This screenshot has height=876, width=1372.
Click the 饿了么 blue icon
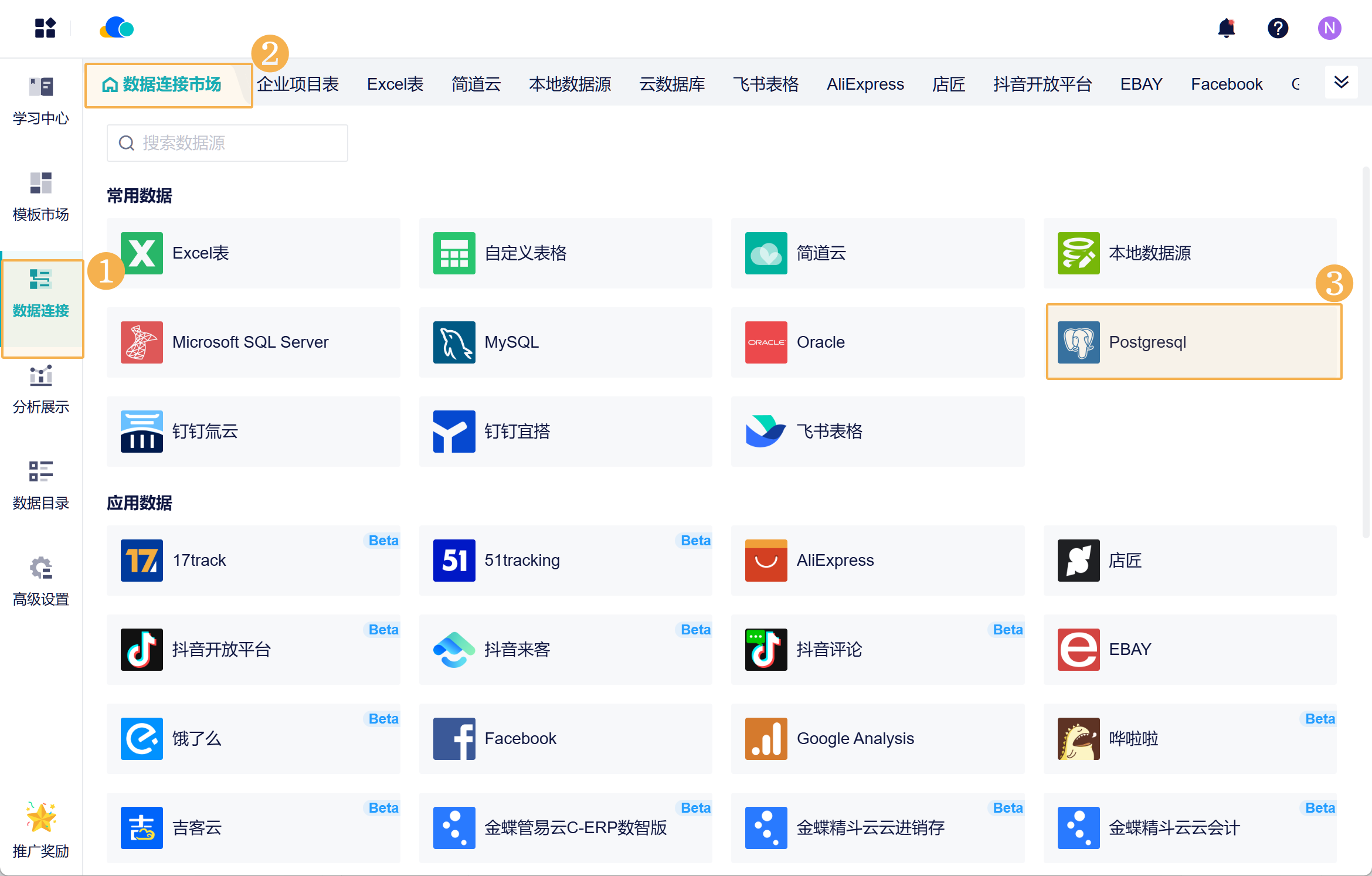(142, 739)
